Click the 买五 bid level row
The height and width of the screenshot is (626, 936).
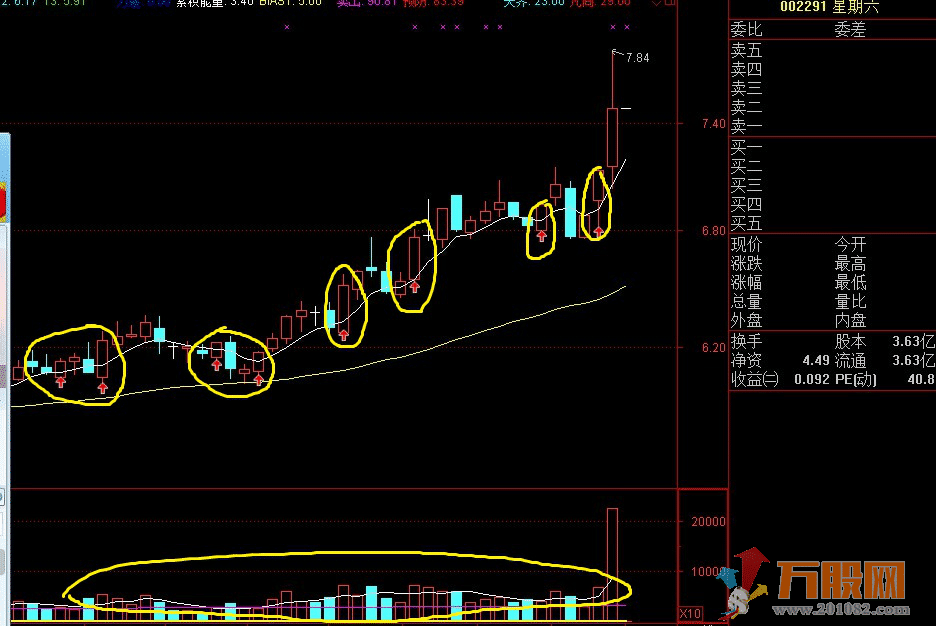coord(832,223)
